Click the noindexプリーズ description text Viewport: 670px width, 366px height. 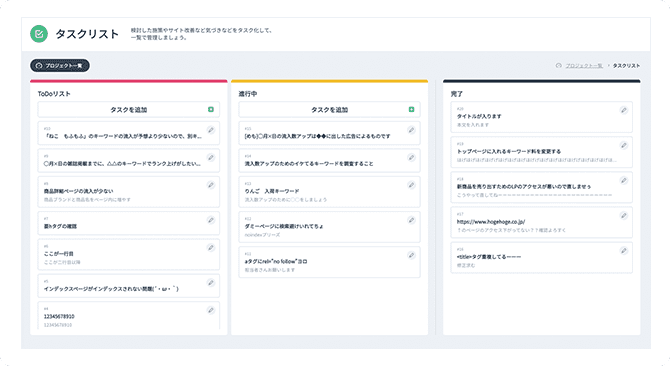(262, 235)
